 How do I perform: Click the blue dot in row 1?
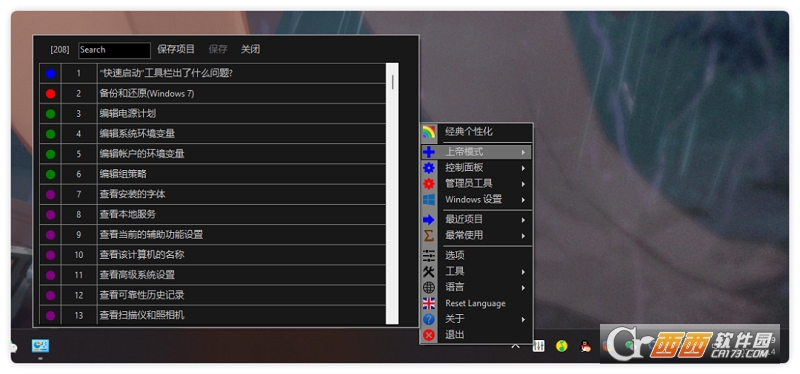[x=51, y=73]
